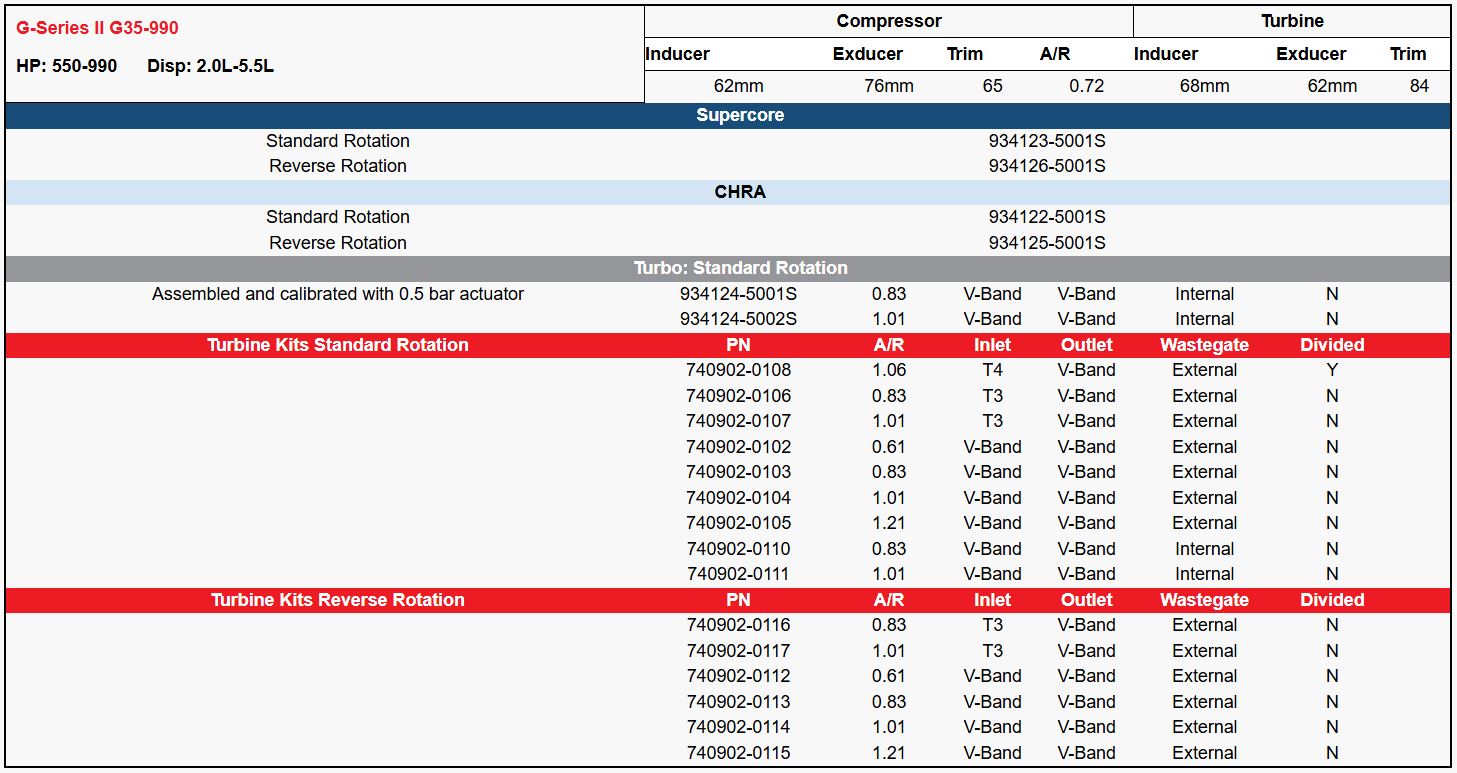Click the HP: 550-990 label
This screenshot has height=773, width=1457.
[x=67, y=66]
